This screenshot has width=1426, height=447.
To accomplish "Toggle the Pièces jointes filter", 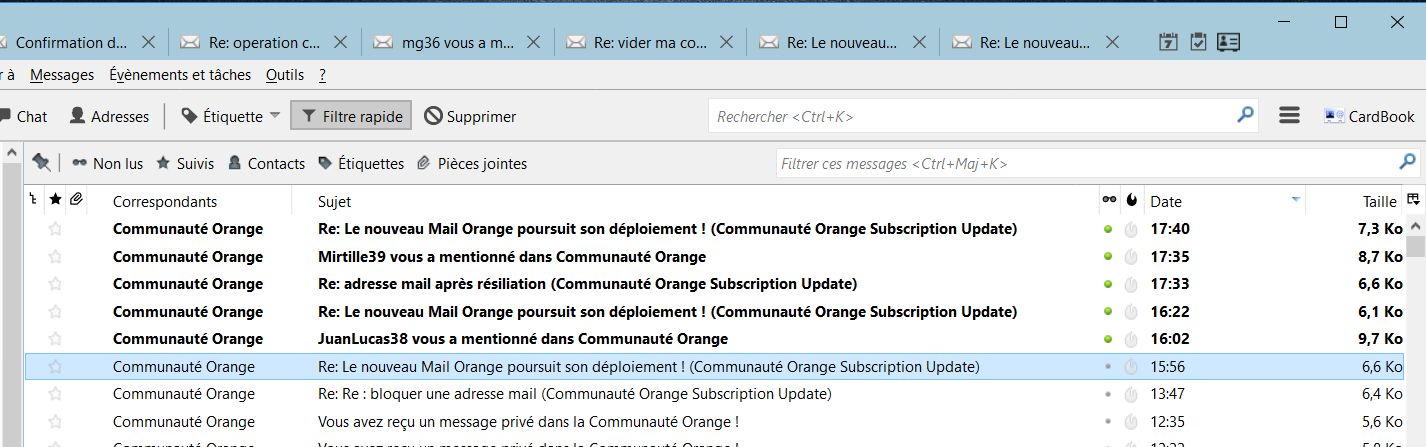I will pos(471,163).
